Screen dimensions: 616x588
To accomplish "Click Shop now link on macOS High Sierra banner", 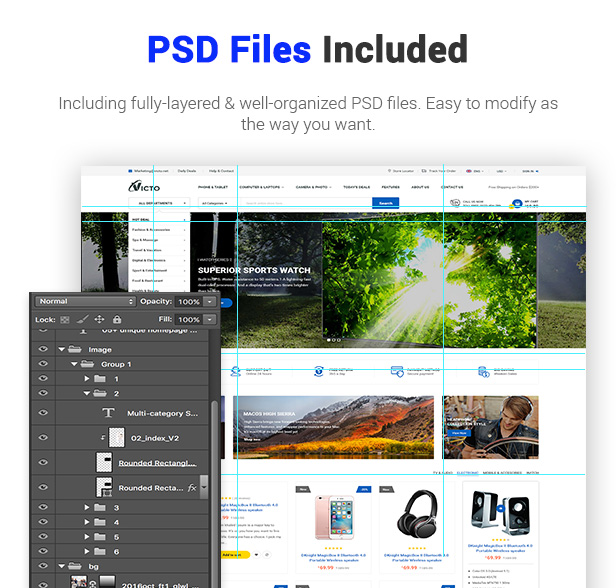I will tap(252, 439).
